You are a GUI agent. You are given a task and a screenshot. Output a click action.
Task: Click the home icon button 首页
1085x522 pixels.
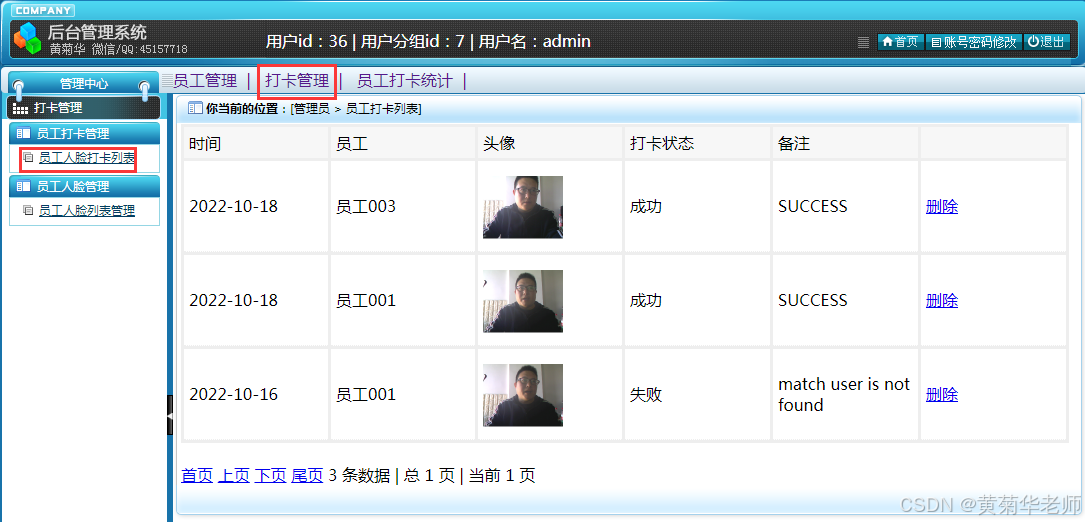pos(900,42)
